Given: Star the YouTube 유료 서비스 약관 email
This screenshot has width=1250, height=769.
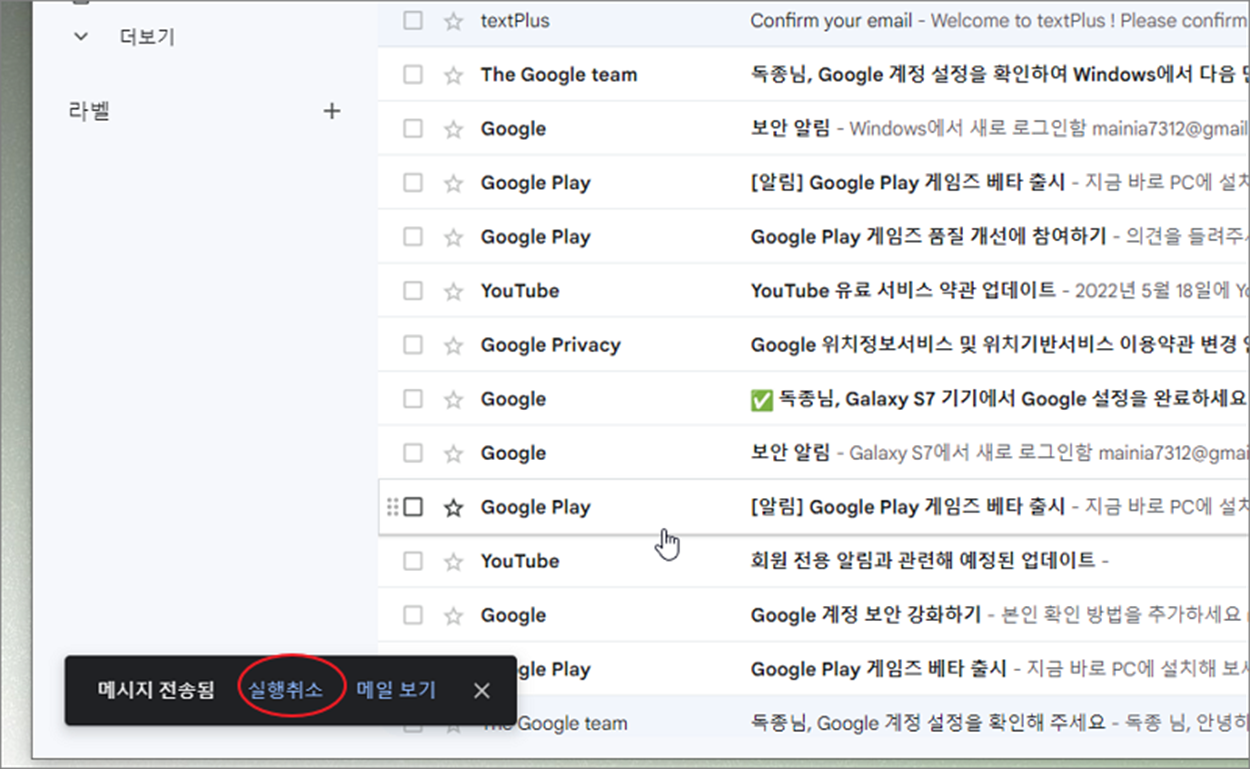Looking at the screenshot, I should point(454,291).
